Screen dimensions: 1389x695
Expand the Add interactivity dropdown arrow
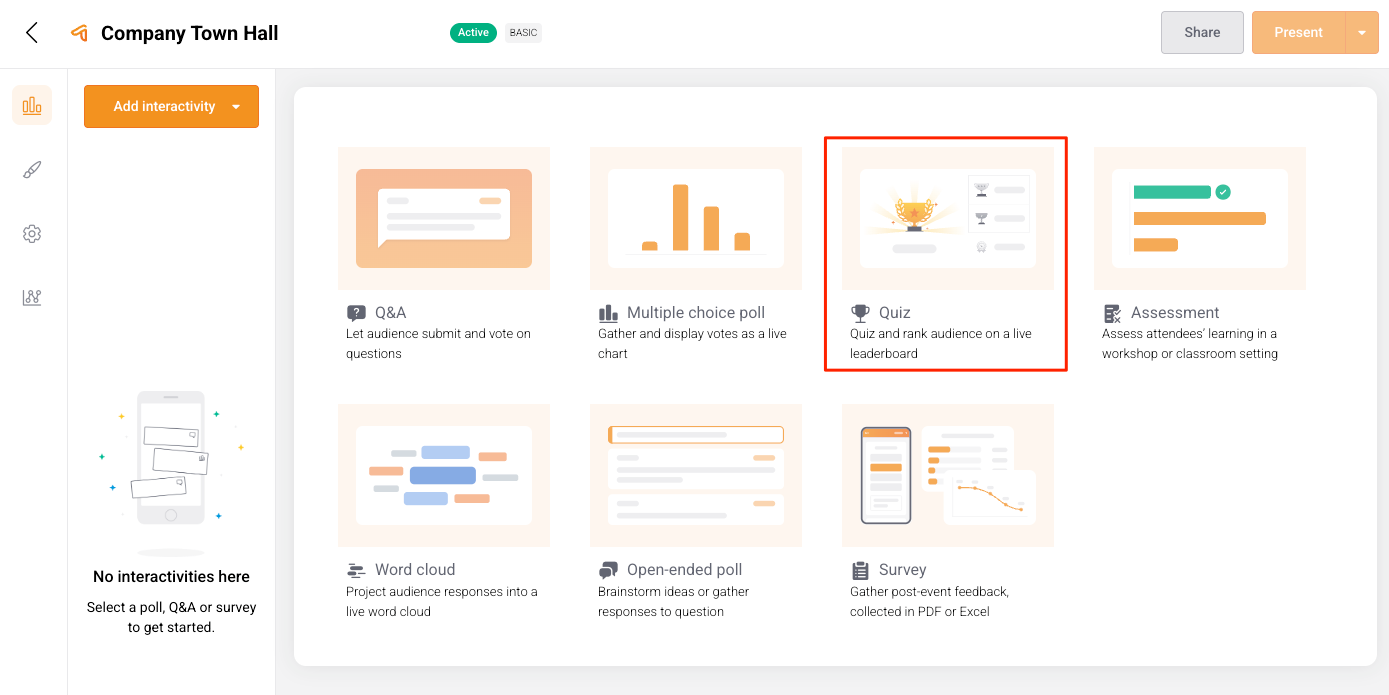[x=236, y=107]
